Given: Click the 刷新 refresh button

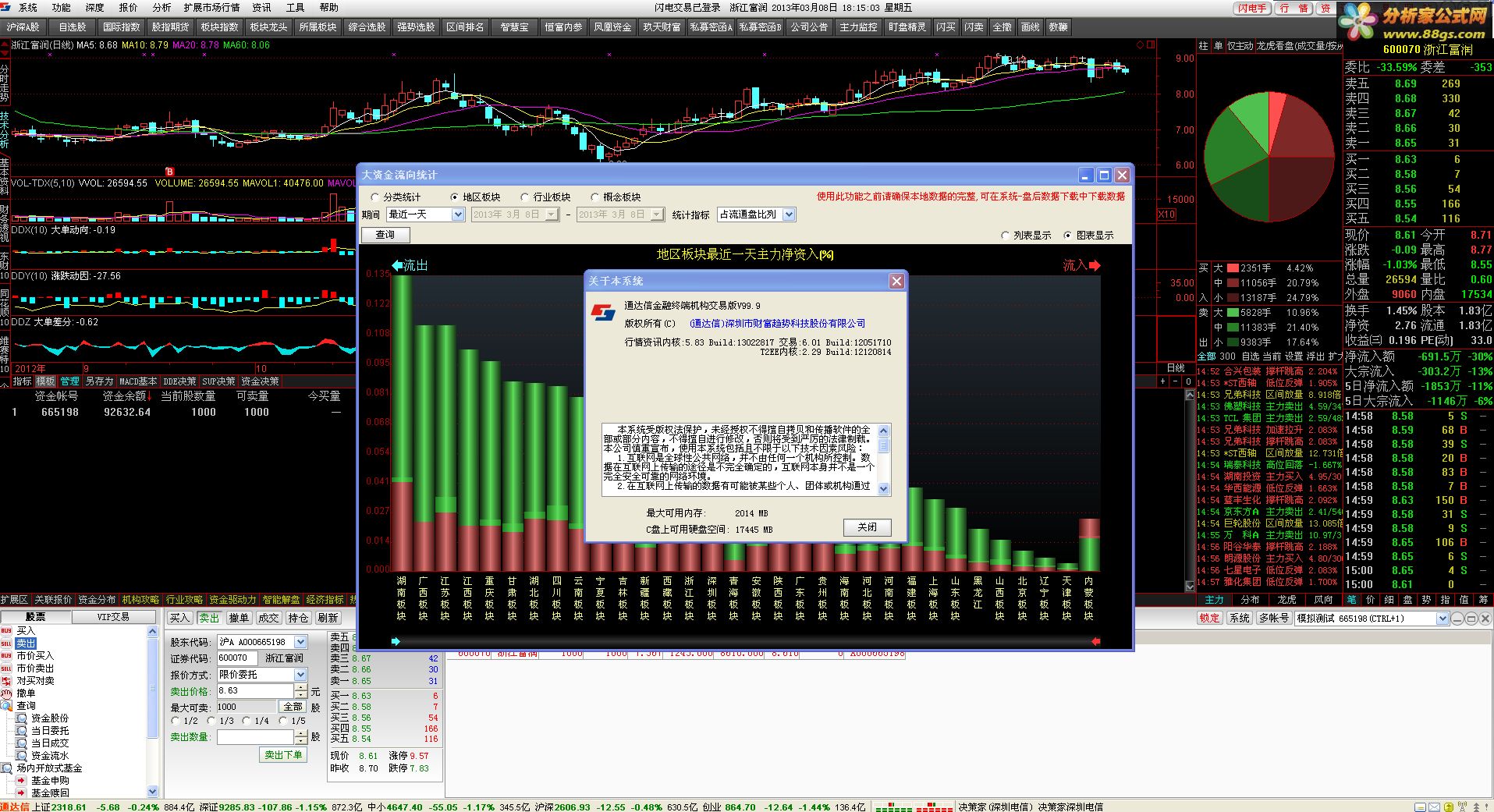Looking at the screenshot, I should coord(328,618).
